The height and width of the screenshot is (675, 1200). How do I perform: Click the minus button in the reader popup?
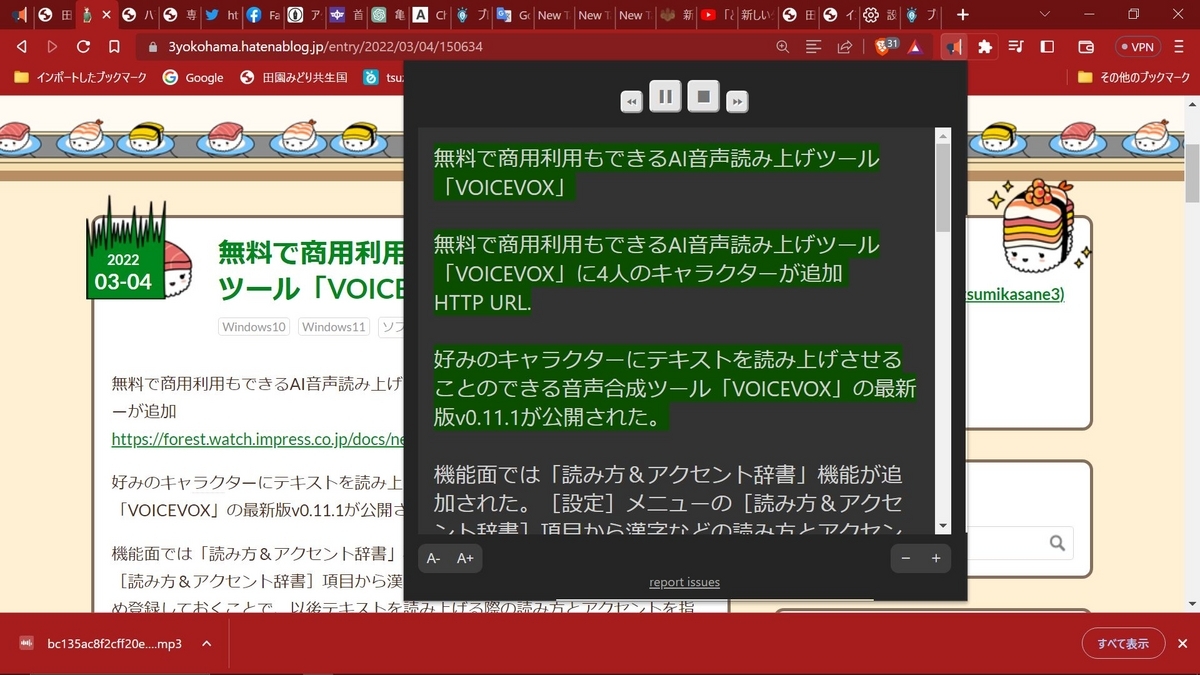(x=905, y=558)
